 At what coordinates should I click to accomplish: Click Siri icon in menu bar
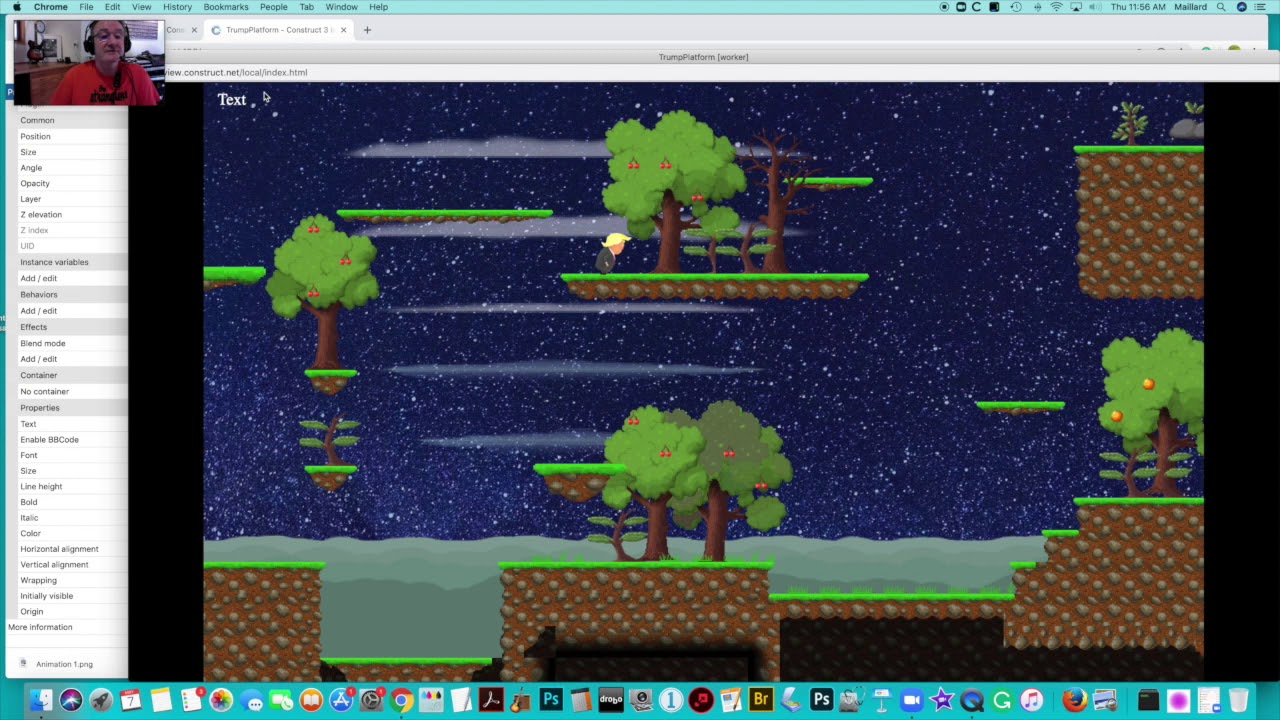tap(1242, 7)
